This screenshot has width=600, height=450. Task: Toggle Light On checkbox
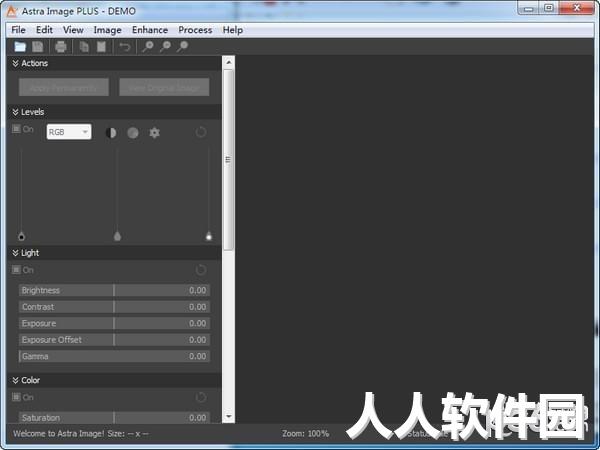(16, 270)
